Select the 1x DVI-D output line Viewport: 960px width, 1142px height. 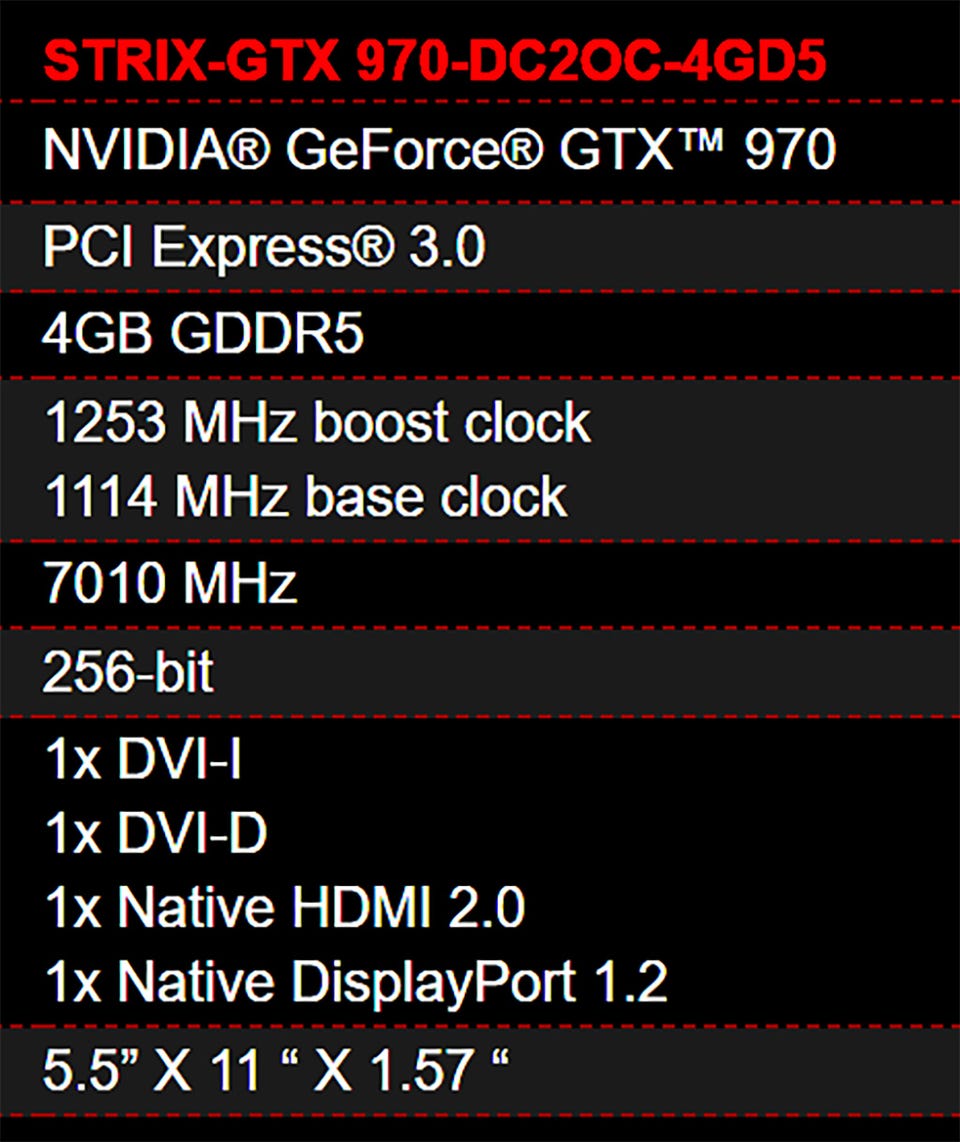click(x=156, y=834)
